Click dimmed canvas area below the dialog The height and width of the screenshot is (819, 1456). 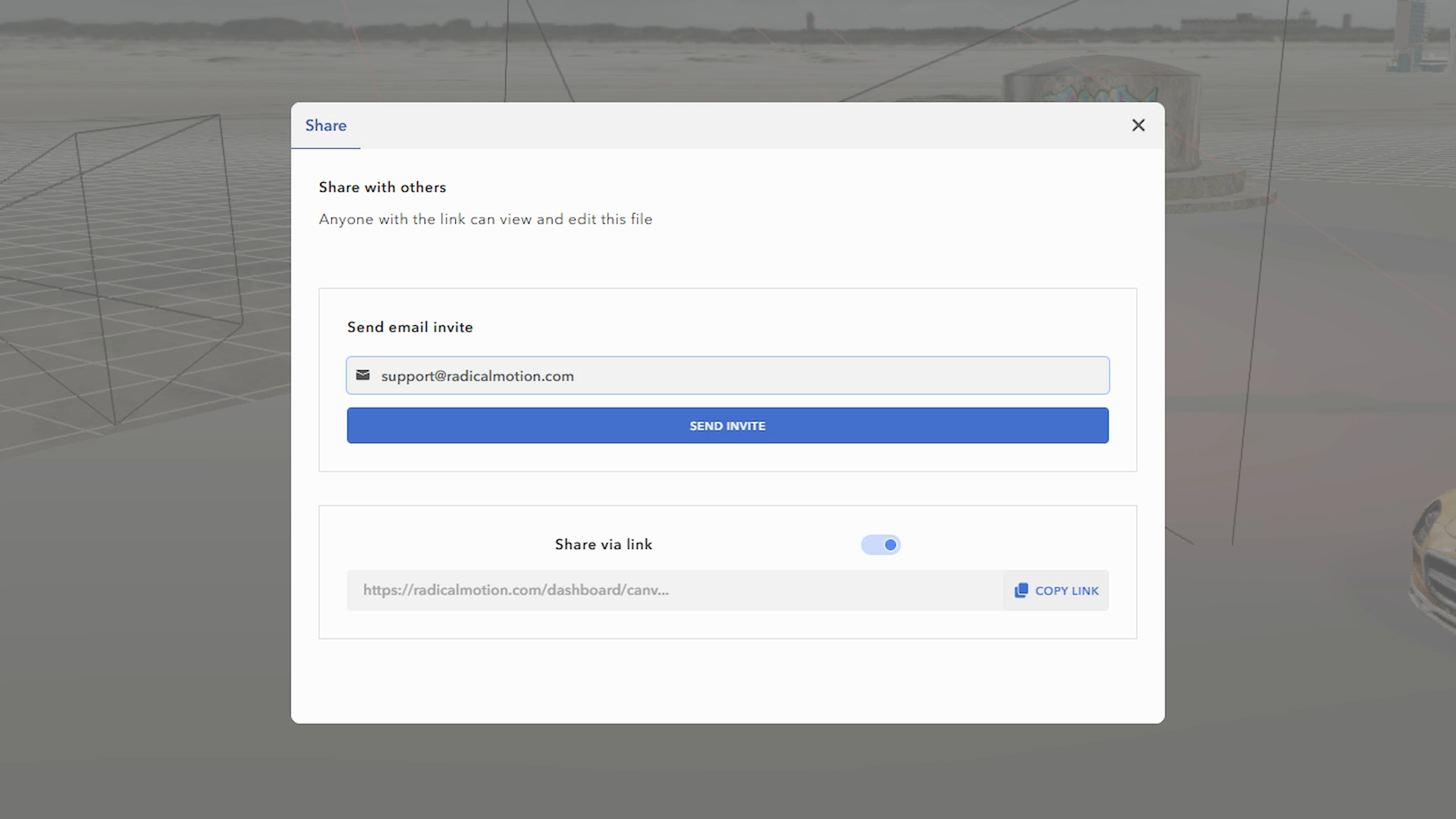click(x=728, y=770)
